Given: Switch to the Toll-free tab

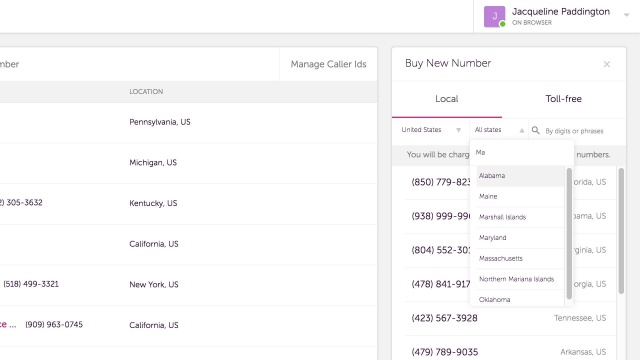Looking at the screenshot, I should tap(564, 99).
